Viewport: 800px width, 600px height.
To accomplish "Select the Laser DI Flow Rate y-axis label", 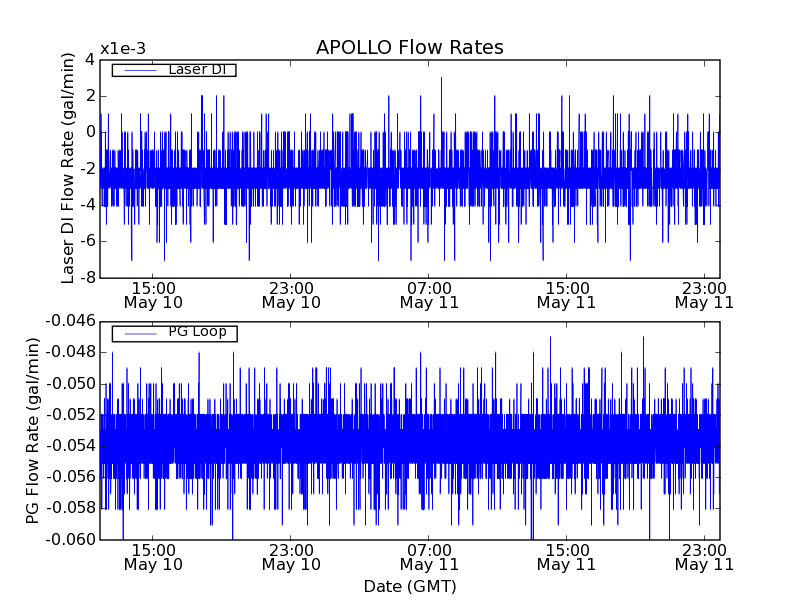I will coord(68,168).
